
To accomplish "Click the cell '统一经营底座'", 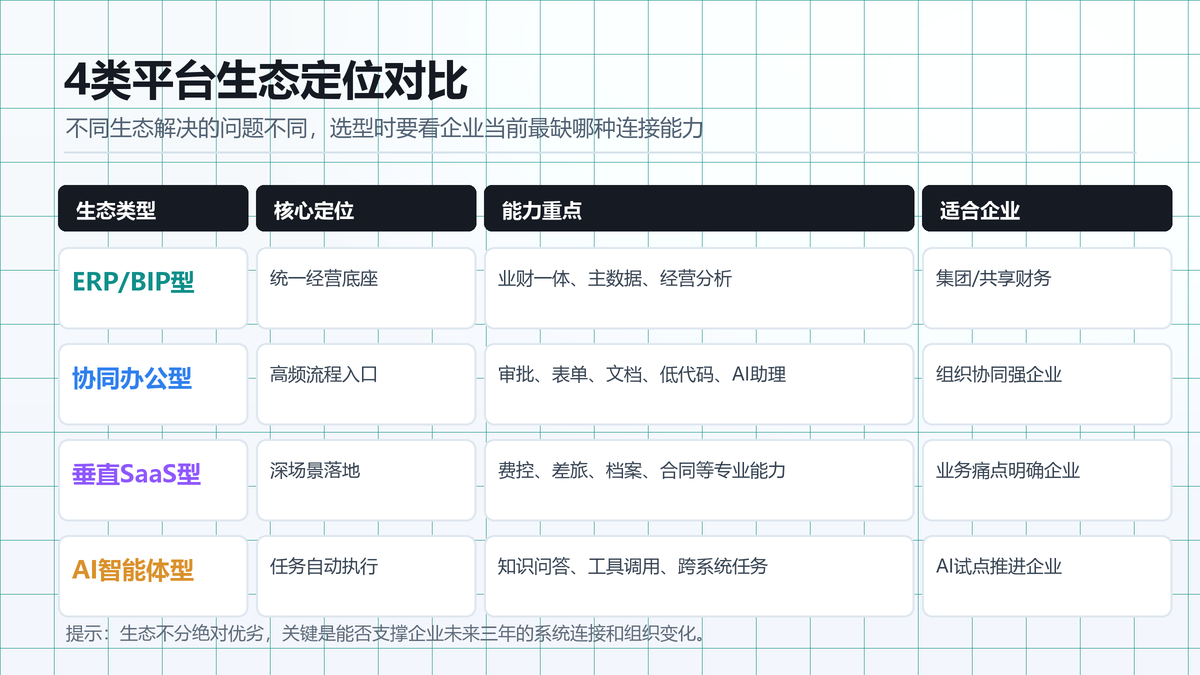I will tap(366, 288).
